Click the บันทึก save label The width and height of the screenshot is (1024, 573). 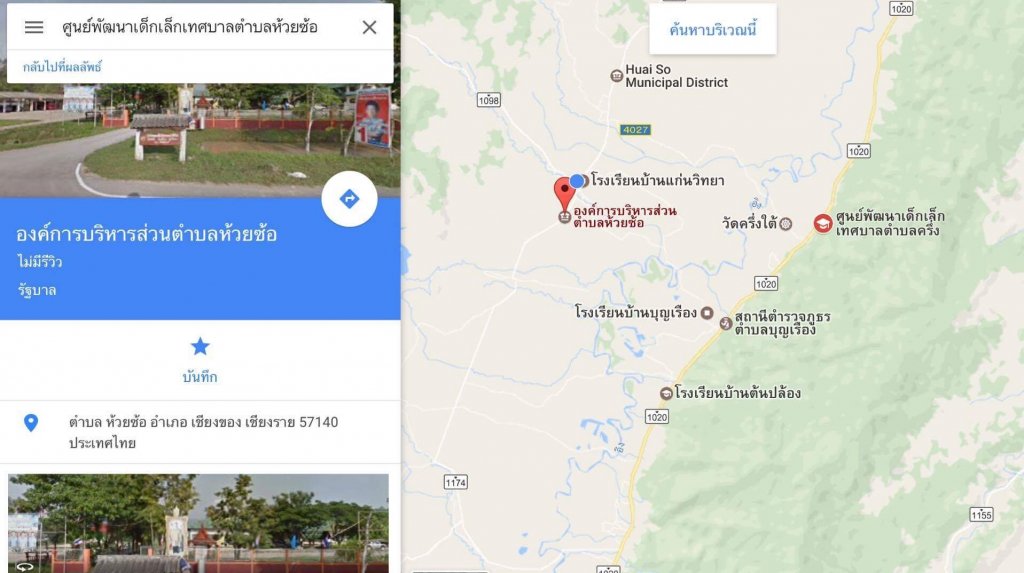(200, 377)
